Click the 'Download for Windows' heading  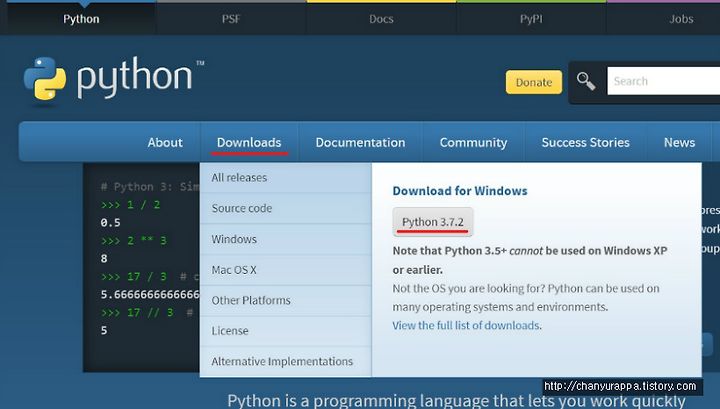click(460, 191)
